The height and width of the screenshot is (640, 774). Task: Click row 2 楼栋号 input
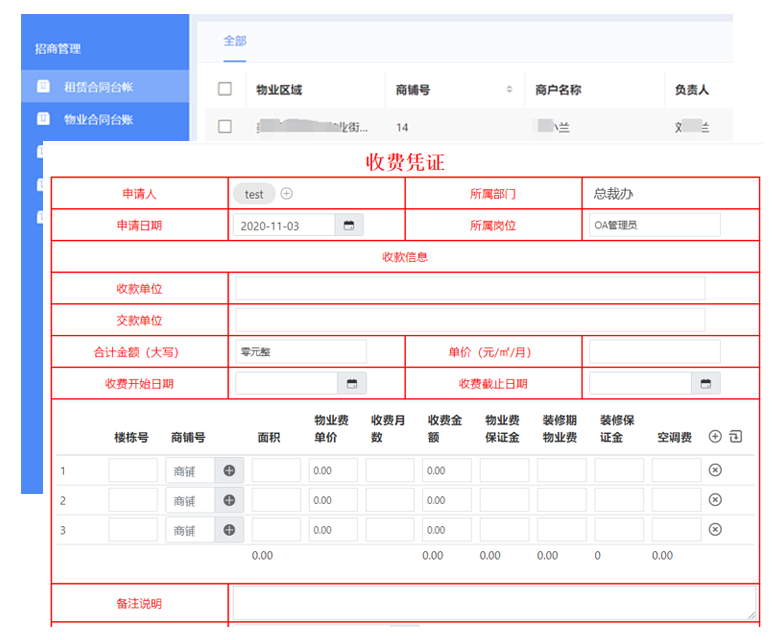[133, 500]
